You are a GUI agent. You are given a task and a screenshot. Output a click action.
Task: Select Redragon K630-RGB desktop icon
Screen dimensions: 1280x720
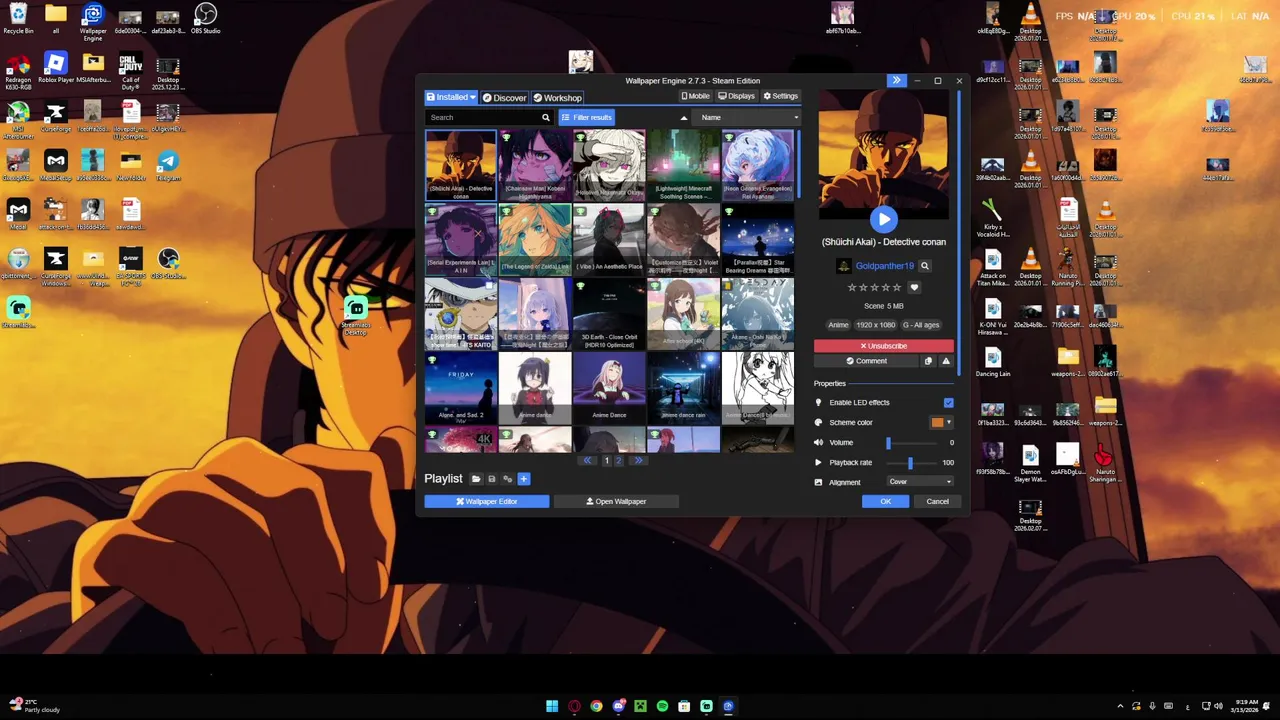click(18, 70)
